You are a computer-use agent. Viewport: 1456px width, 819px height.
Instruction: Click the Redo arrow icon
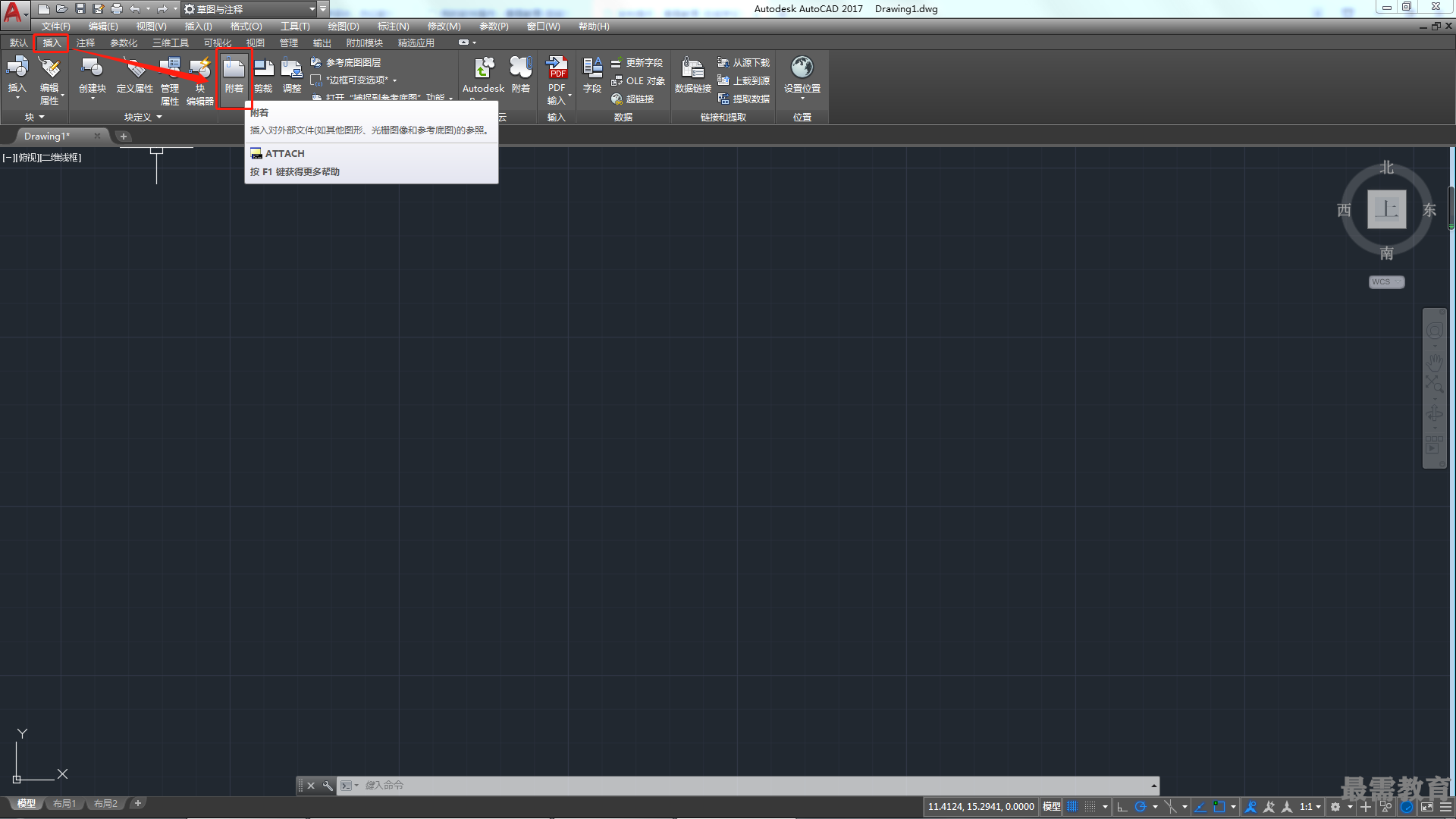162,9
